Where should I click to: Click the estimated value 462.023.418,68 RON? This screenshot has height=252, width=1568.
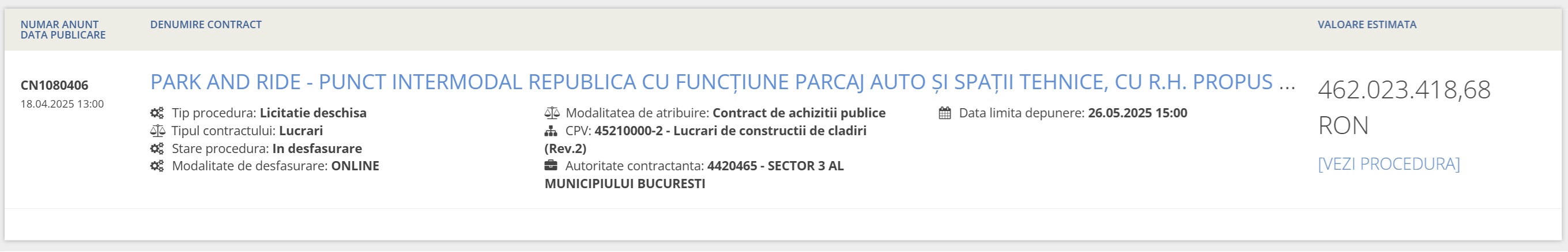click(1404, 108)
